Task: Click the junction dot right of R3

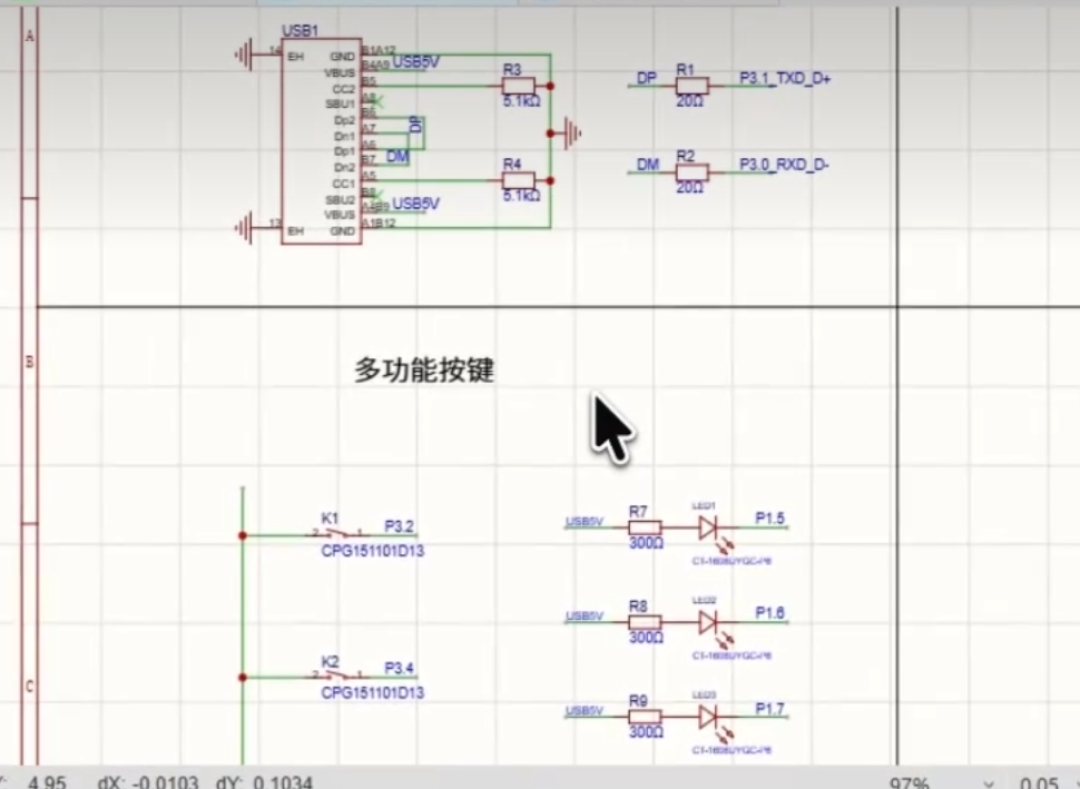Action: 550,86
